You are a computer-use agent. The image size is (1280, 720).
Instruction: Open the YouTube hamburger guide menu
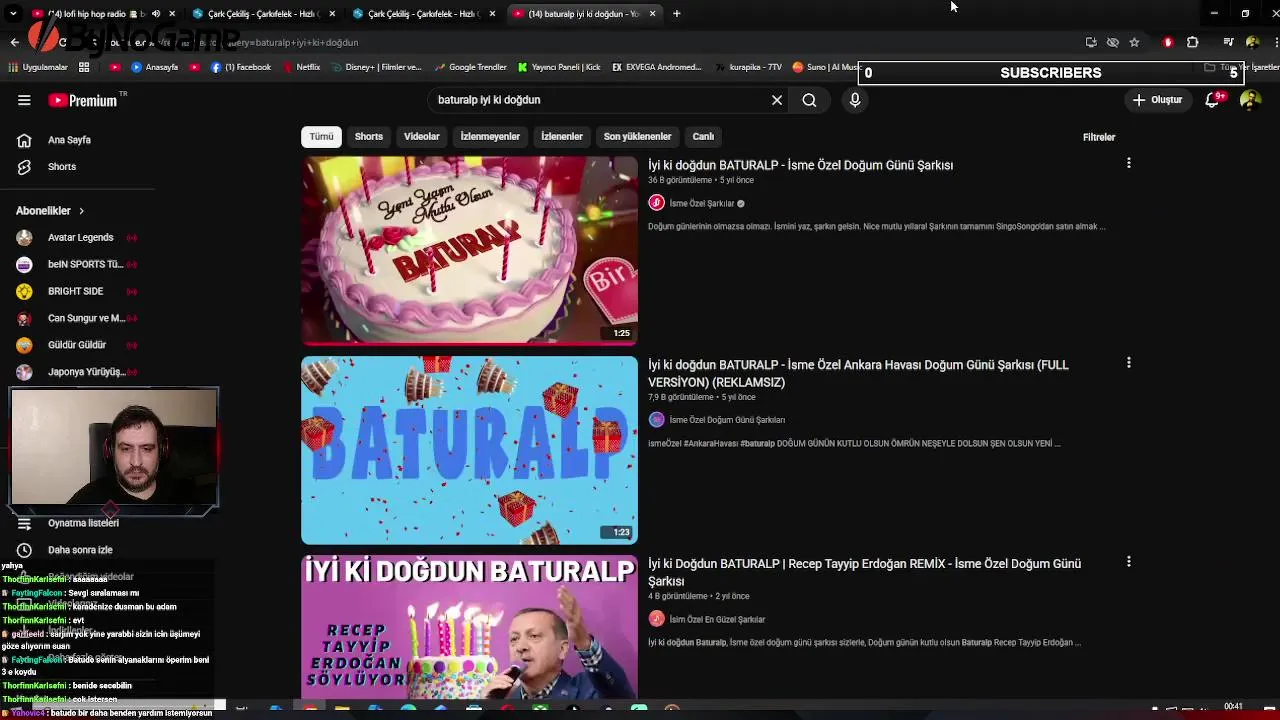24,100
